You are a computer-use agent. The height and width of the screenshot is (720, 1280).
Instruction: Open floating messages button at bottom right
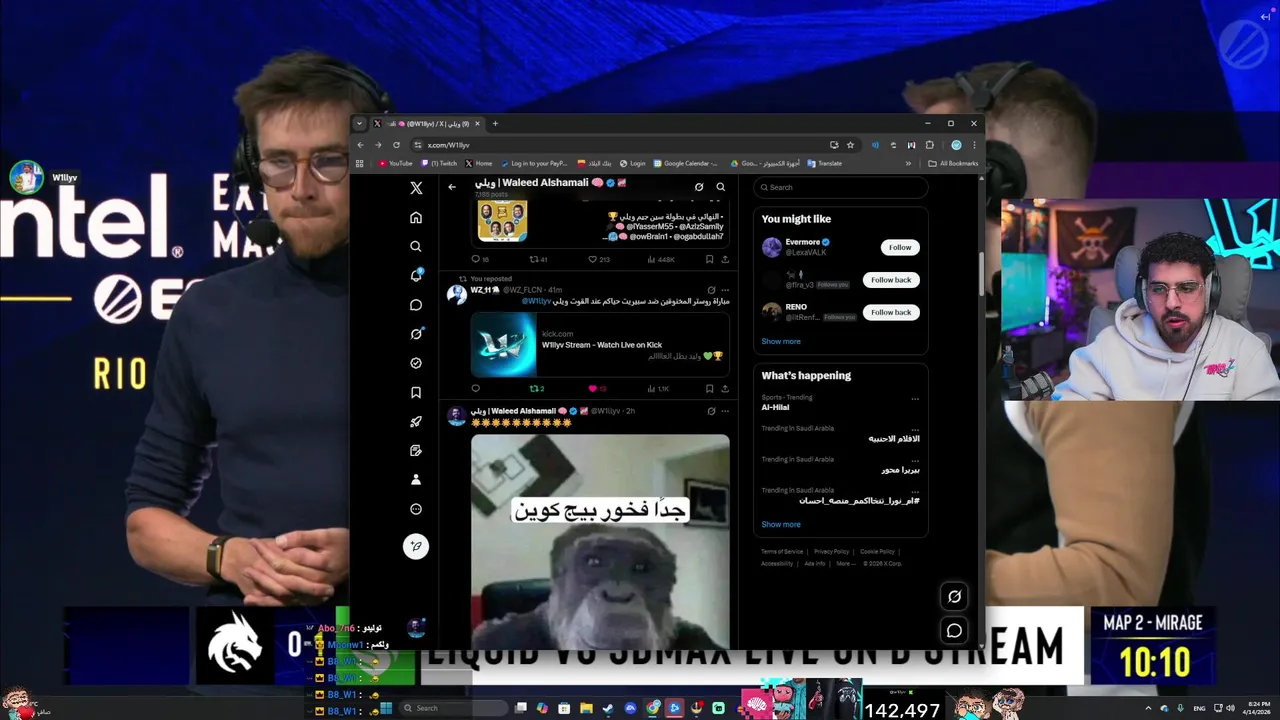point(954,631)
